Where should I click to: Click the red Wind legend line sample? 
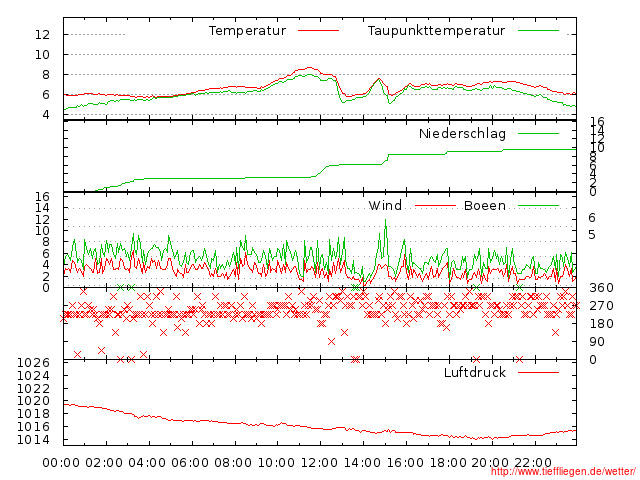point(435,206)
